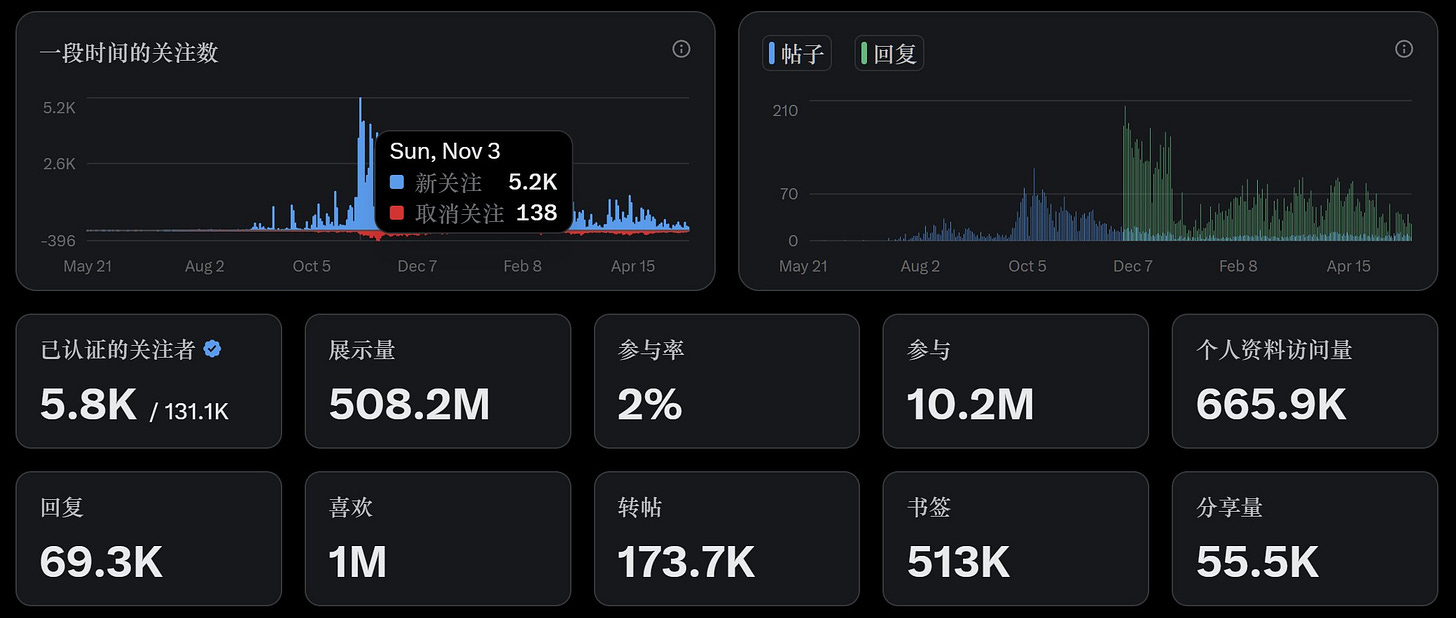This screenshot has height=618, width=1456.
Task: Toggle the 回复 series legend
Action: pyautogui.click(x=889, y=54)
